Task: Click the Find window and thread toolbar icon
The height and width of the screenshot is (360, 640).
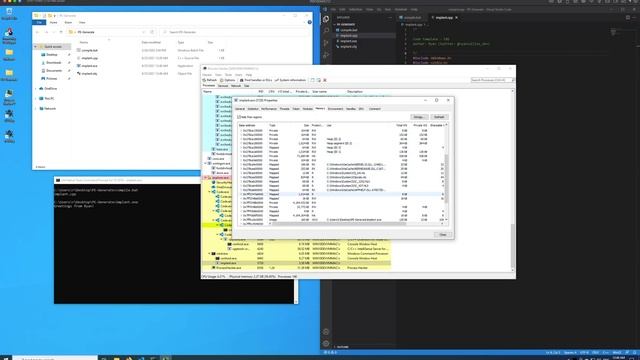Action: 319,80
